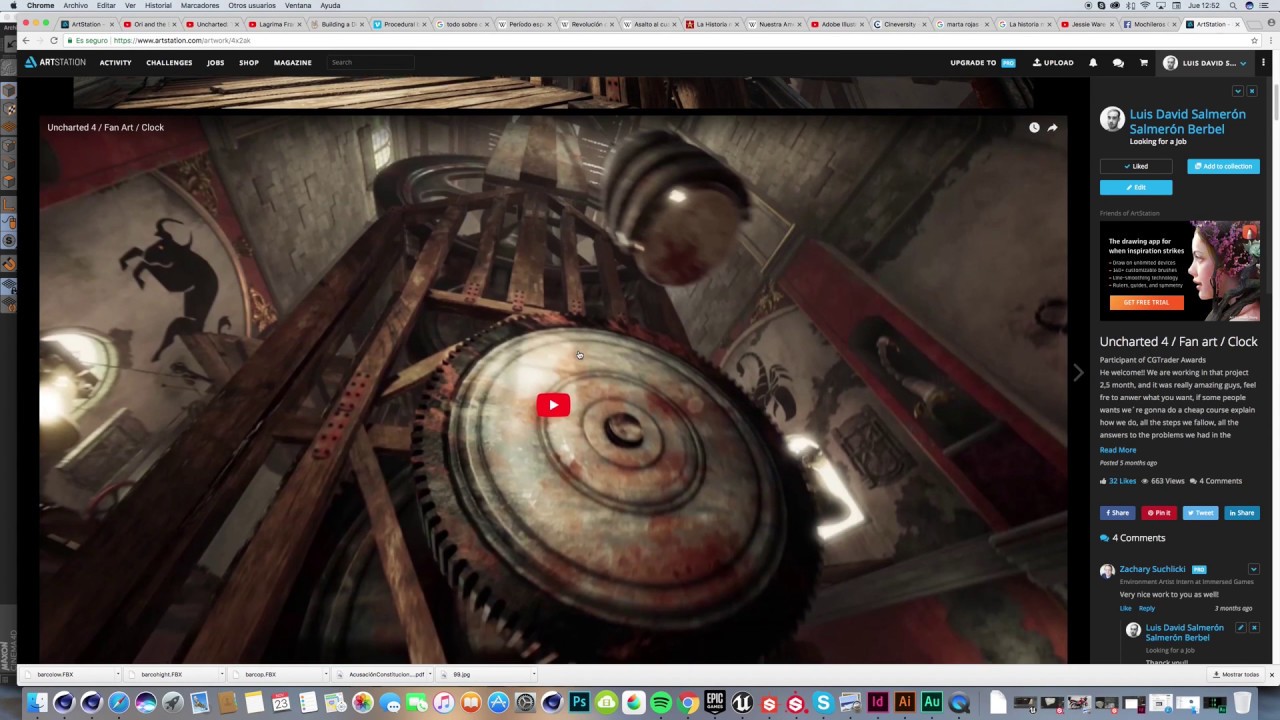This screenshot has height=720, width=1280.
Task: Open Adobe Illustrator from the dock
Action: (905, 703)
